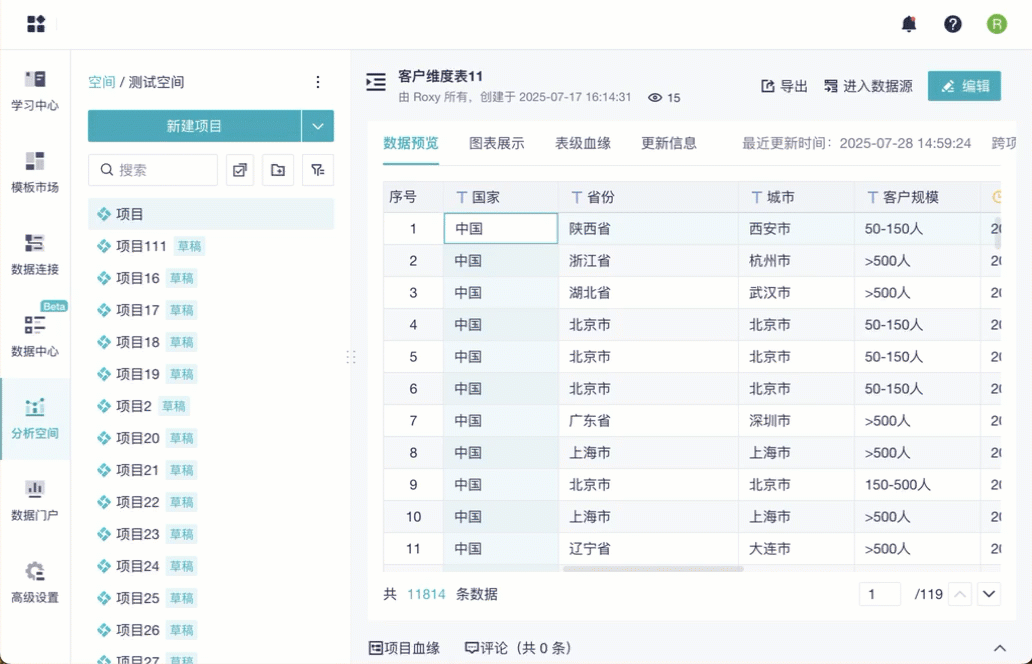Open the space more-options menu
Viewport: 1032px width, 664px height.
point(318,82)
